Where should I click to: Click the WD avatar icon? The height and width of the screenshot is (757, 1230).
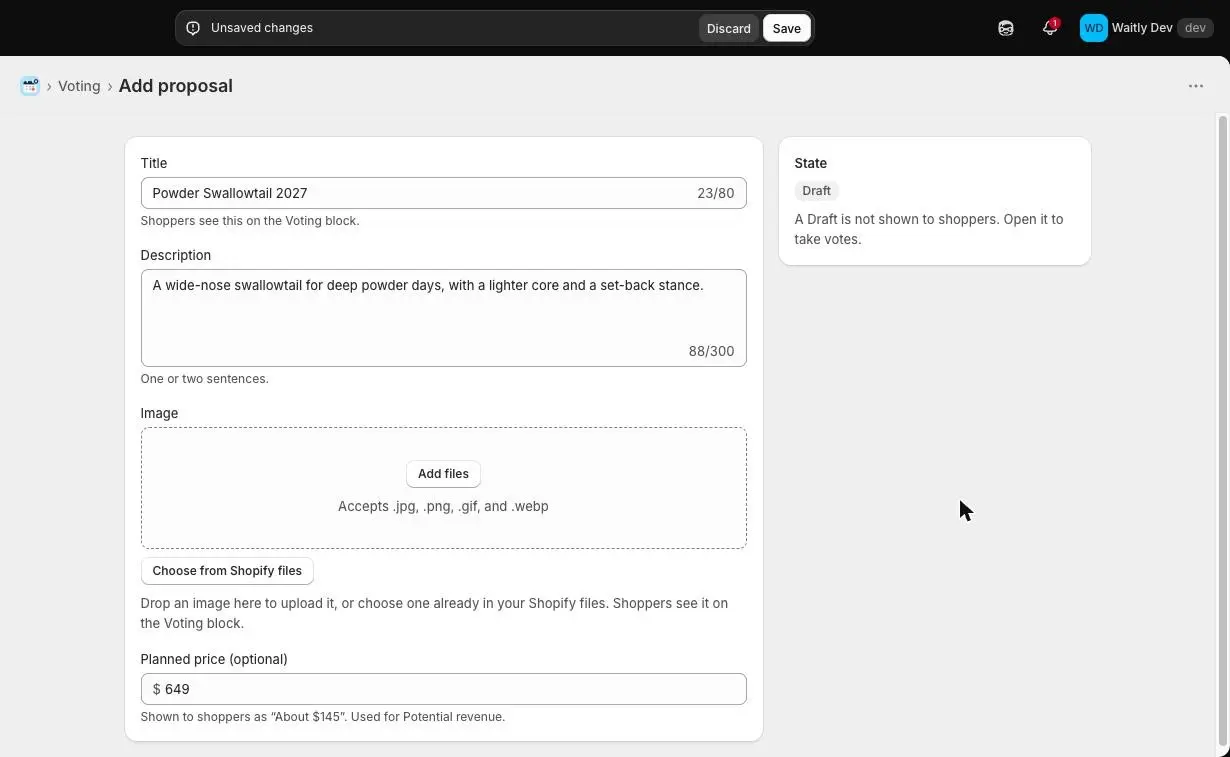point(1093,28)
